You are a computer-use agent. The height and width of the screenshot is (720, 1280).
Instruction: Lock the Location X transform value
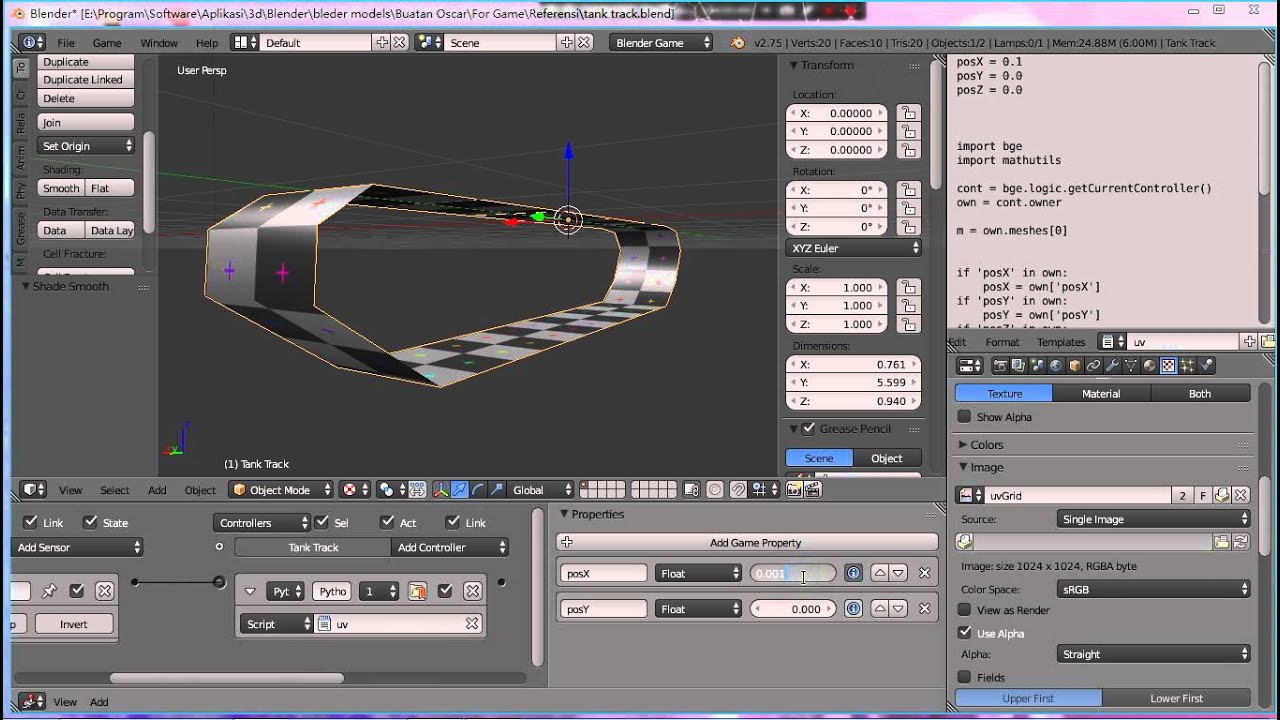click(907, 113)
